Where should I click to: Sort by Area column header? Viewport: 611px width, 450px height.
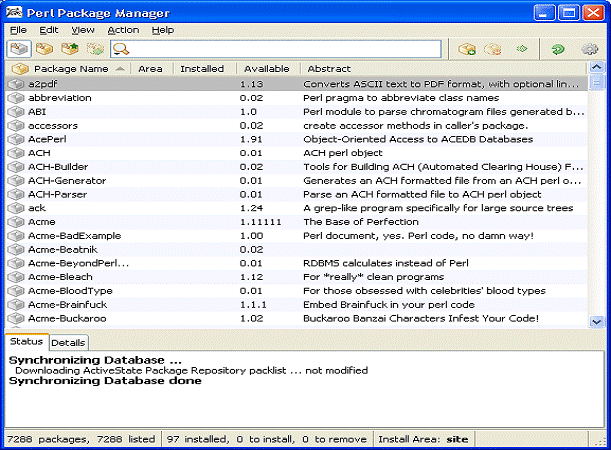(x=151, y=69)
